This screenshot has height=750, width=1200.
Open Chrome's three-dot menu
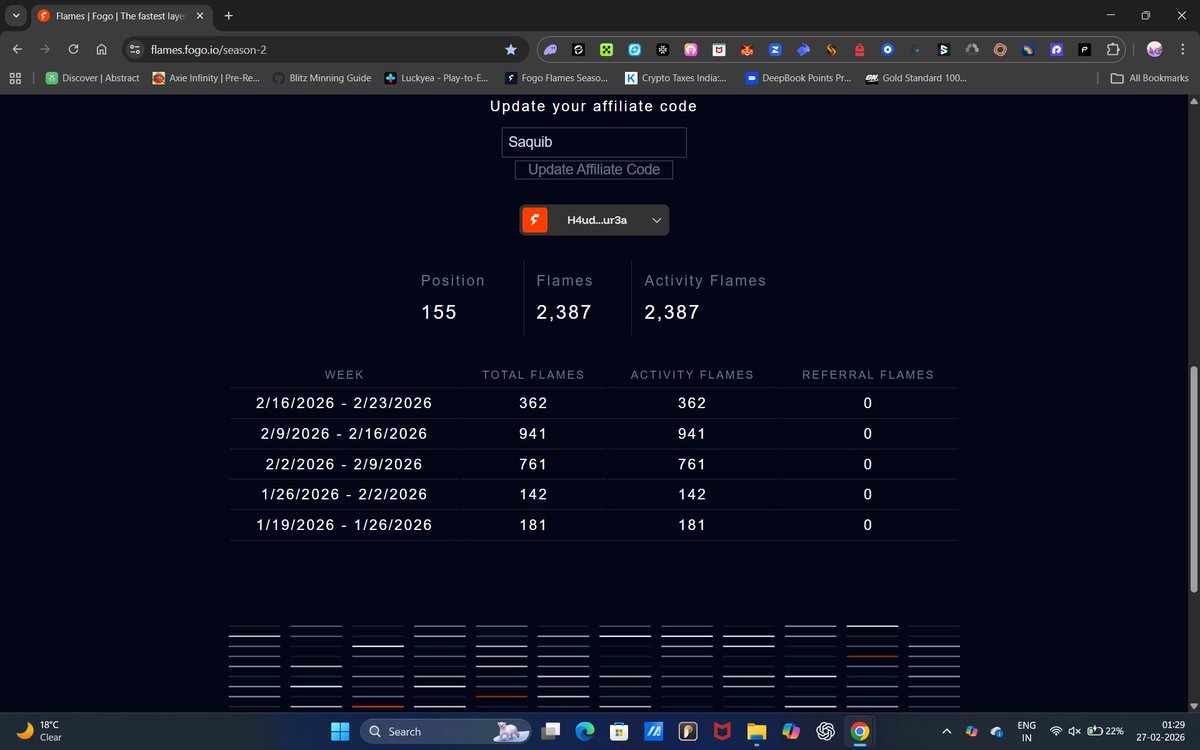1185,48
